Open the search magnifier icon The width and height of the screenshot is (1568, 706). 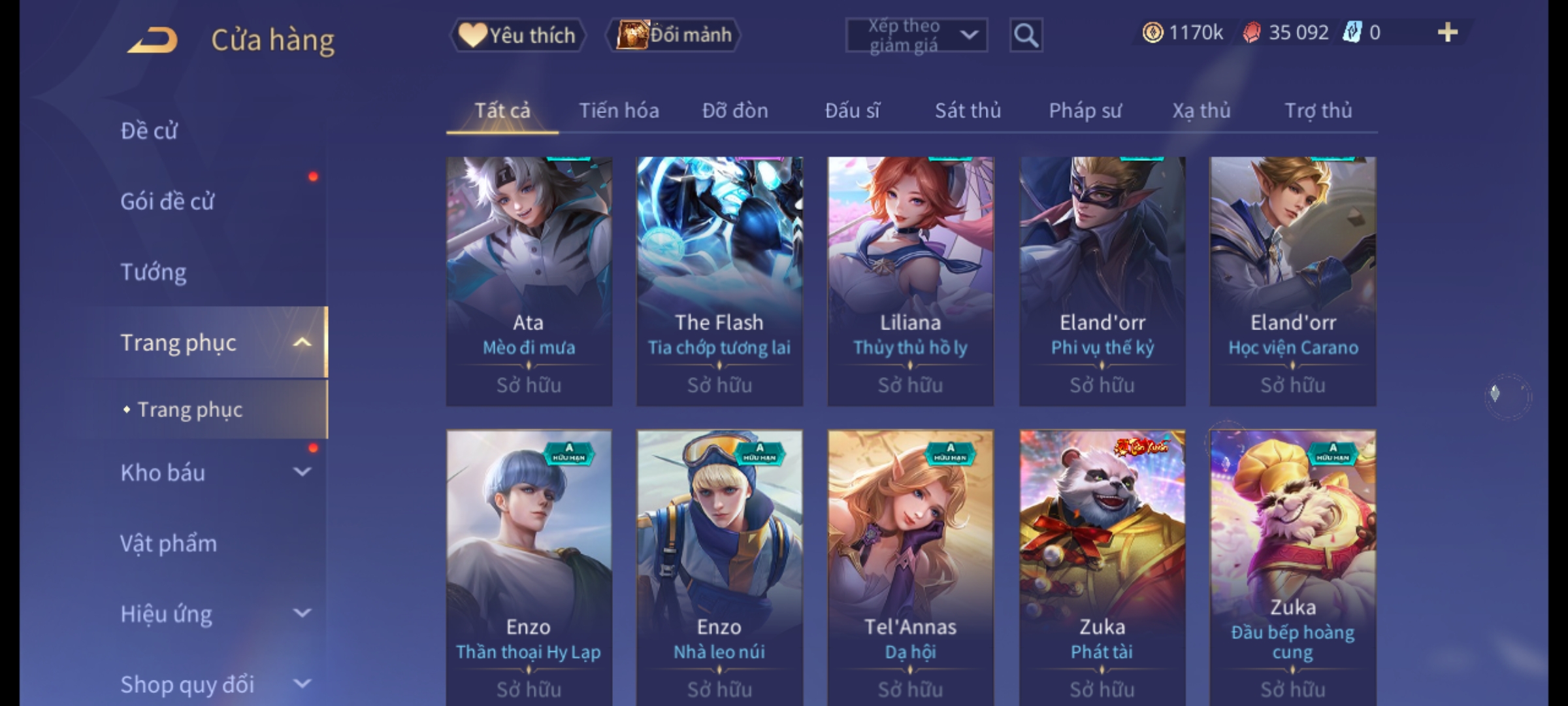coord(1026,35)
